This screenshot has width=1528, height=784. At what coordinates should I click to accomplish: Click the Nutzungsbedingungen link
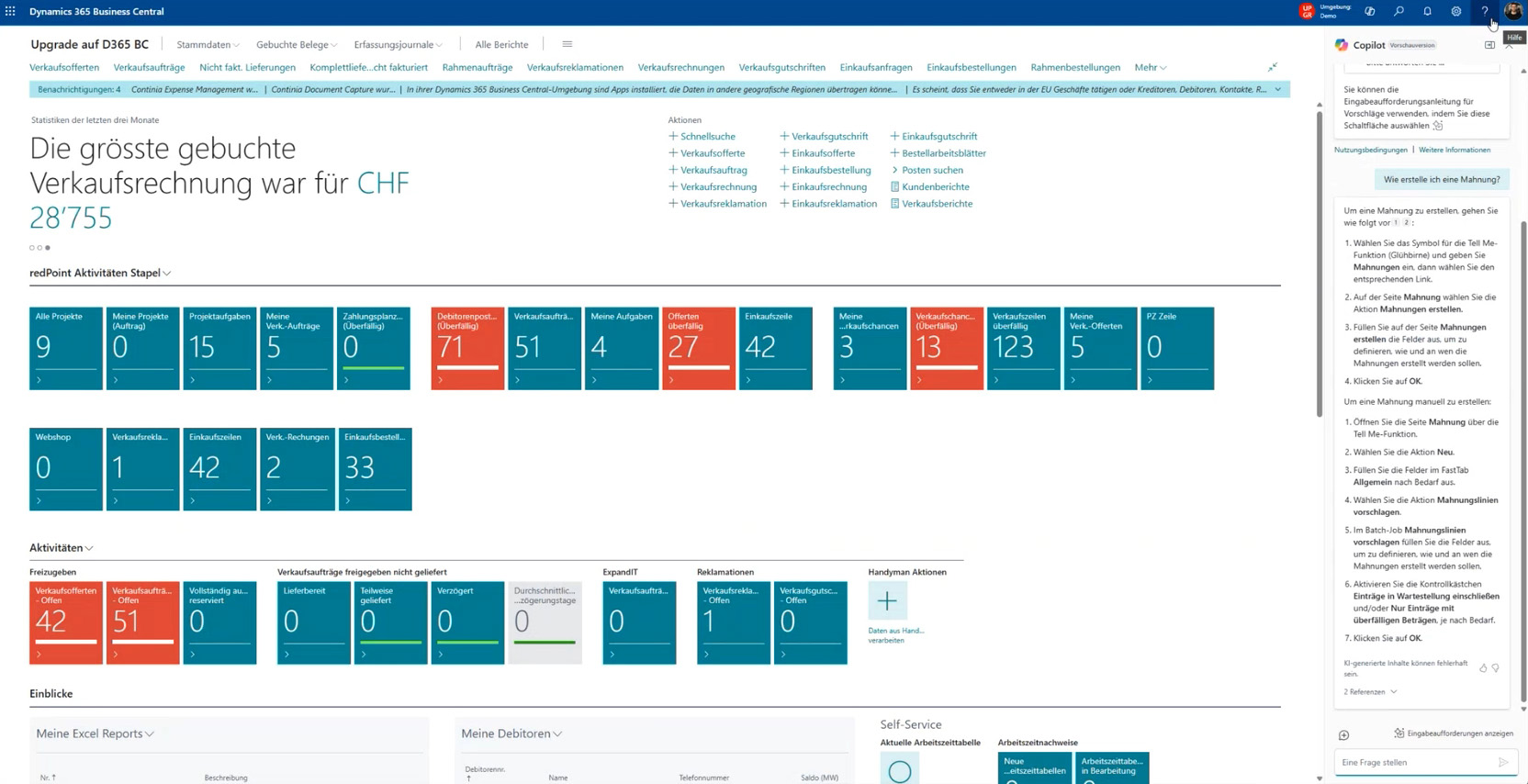(1370, 150)
